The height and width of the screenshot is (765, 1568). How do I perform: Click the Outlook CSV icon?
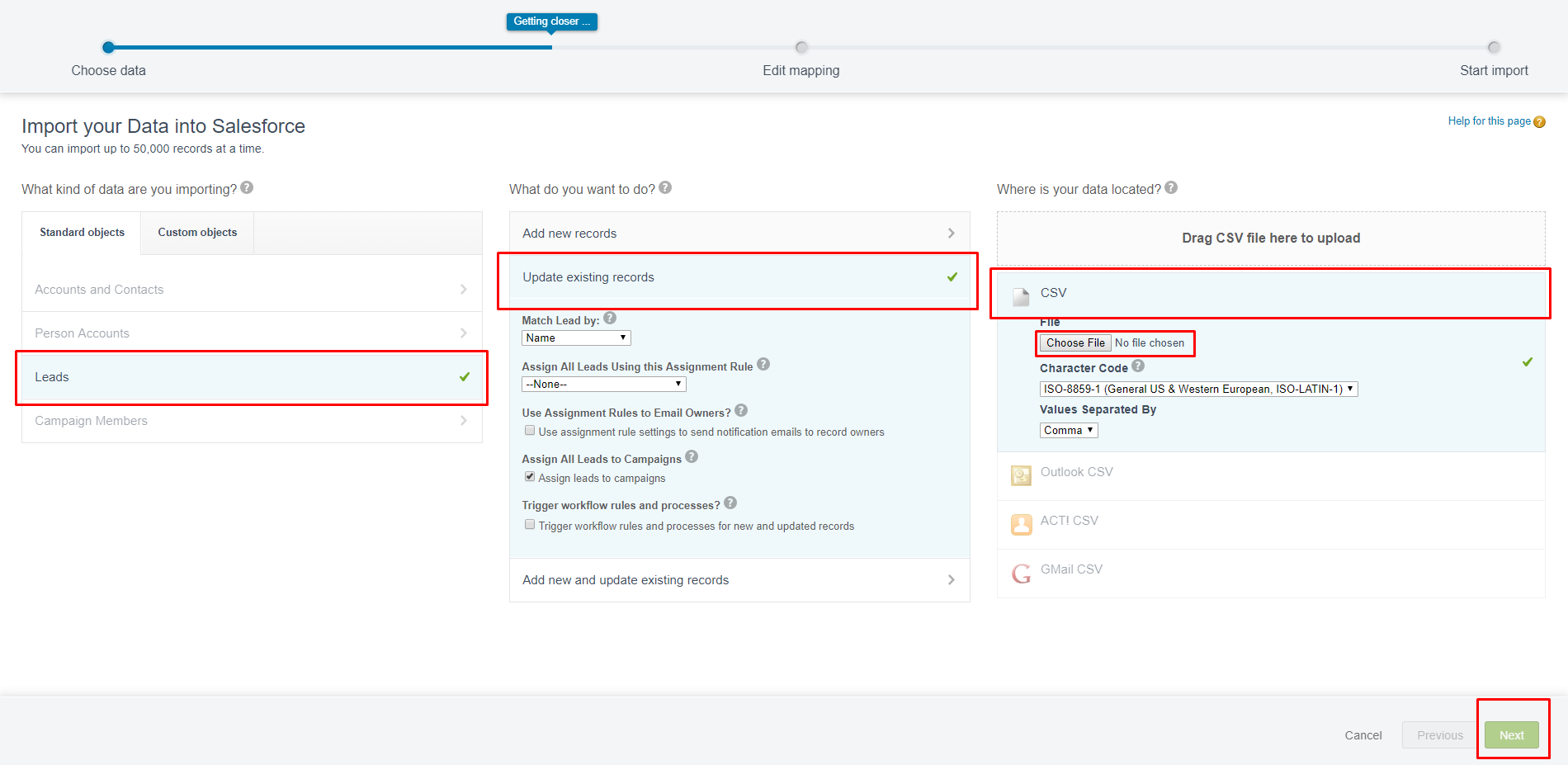click(x=1022, y=475)
